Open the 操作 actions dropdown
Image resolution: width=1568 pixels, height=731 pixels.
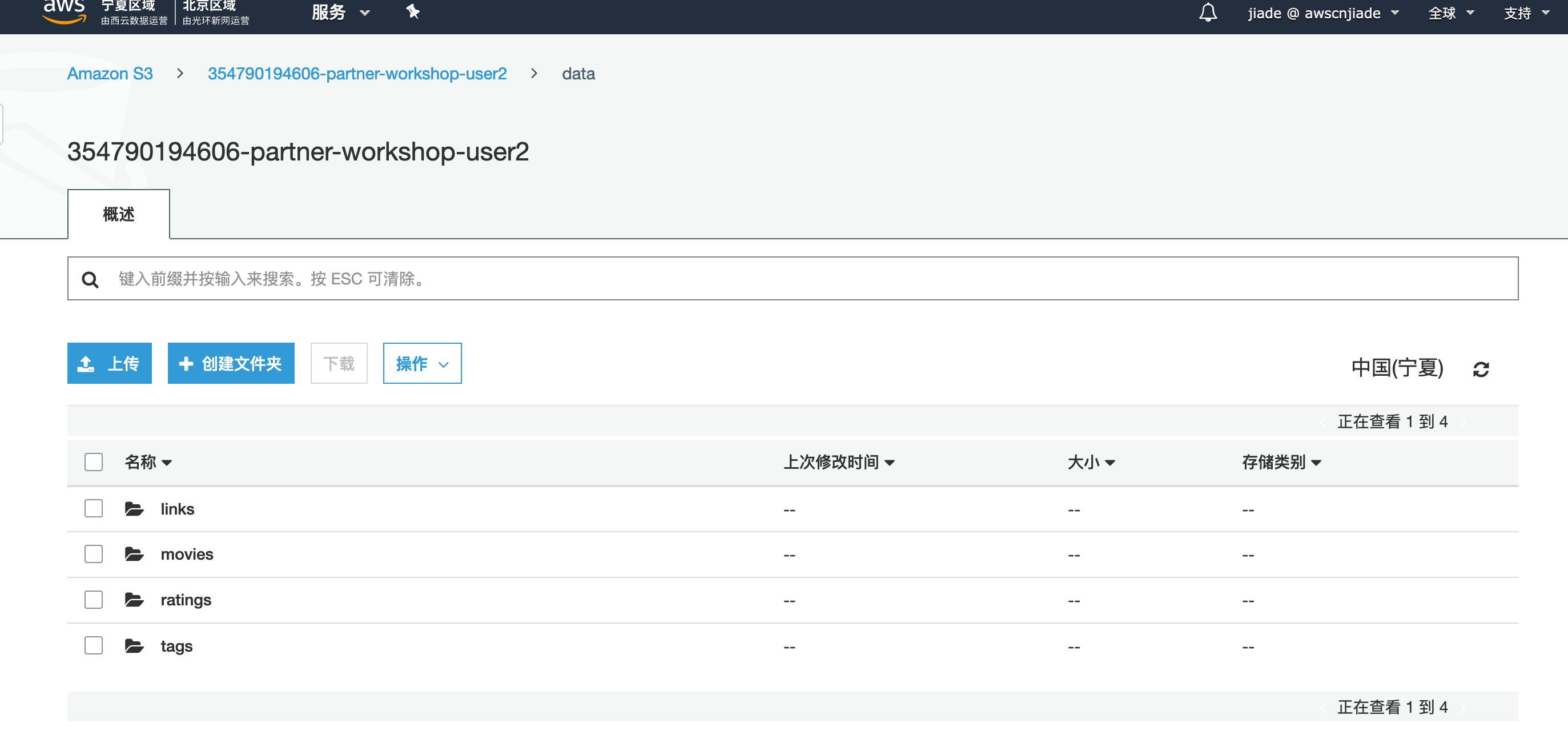422,363
